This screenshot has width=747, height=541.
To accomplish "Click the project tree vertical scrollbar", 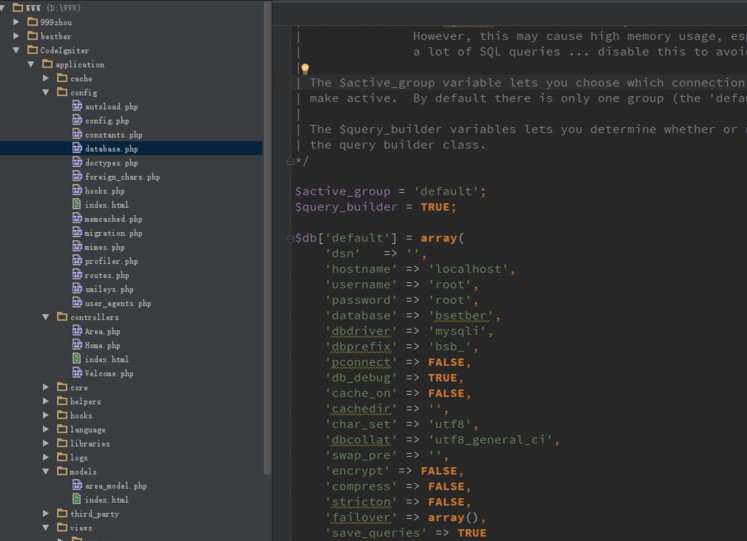I will tap(267, 200).
